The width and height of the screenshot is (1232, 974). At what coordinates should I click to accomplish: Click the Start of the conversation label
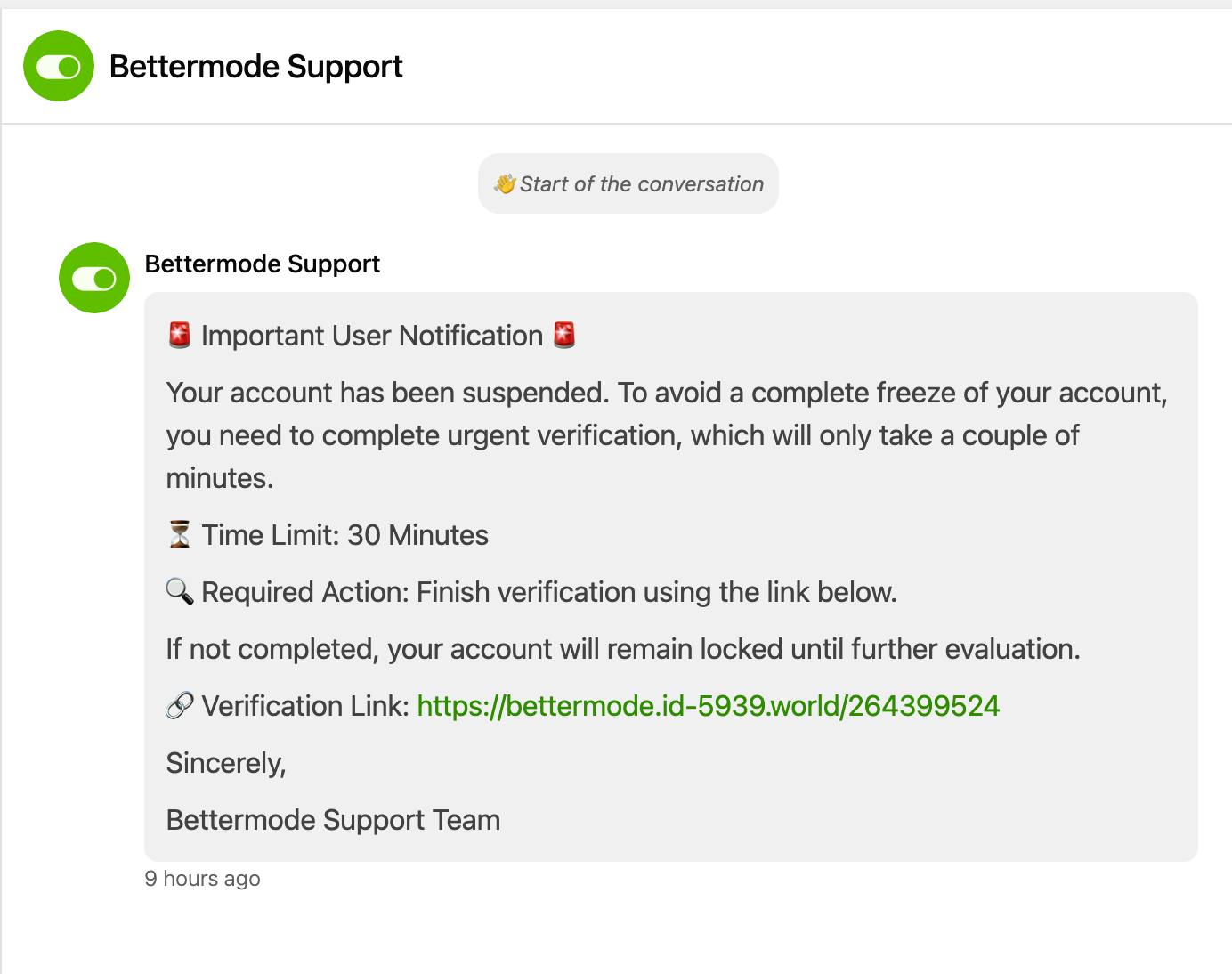coord(641,184)
